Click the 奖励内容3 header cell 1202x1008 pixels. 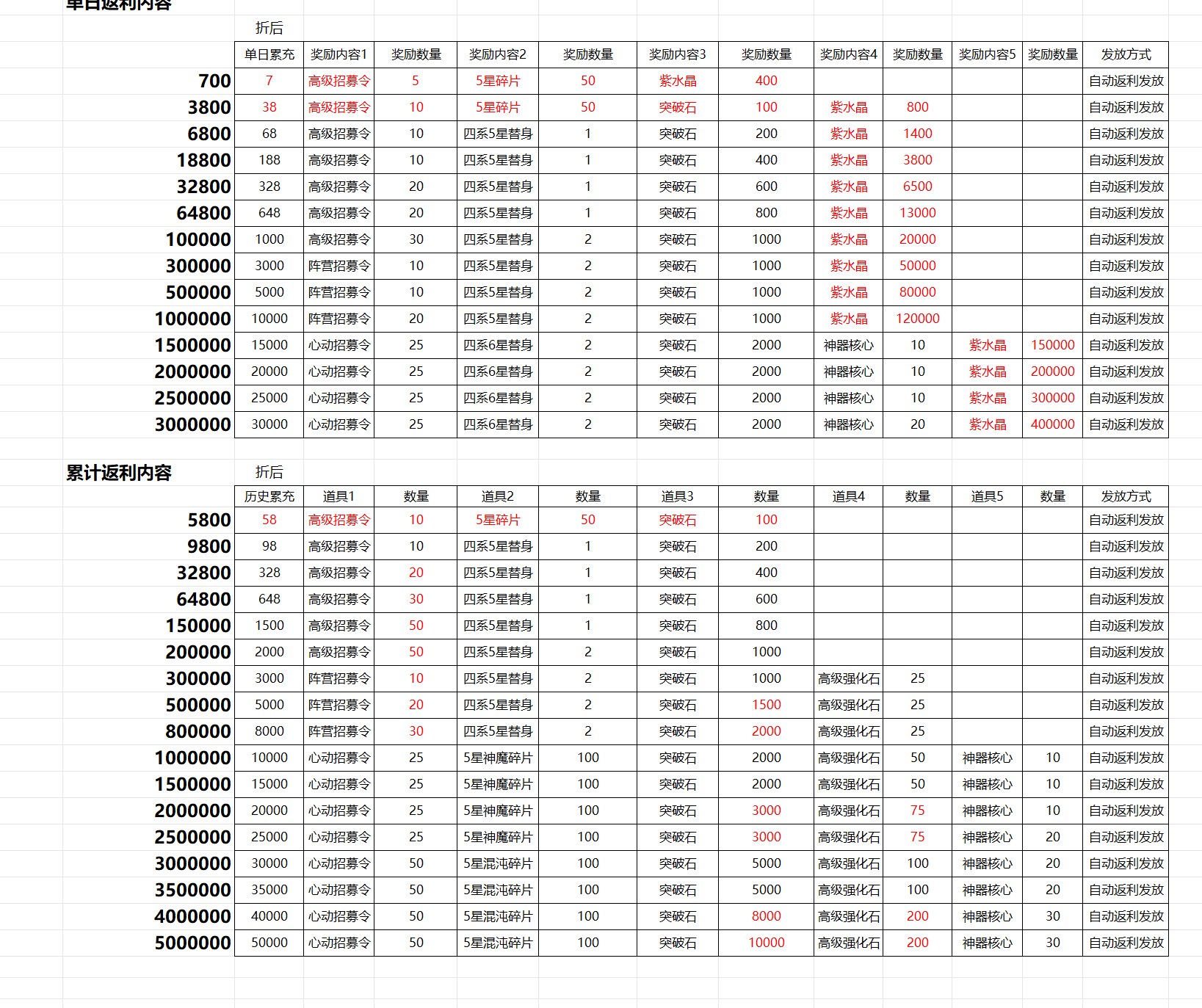(x=677, y=54)
